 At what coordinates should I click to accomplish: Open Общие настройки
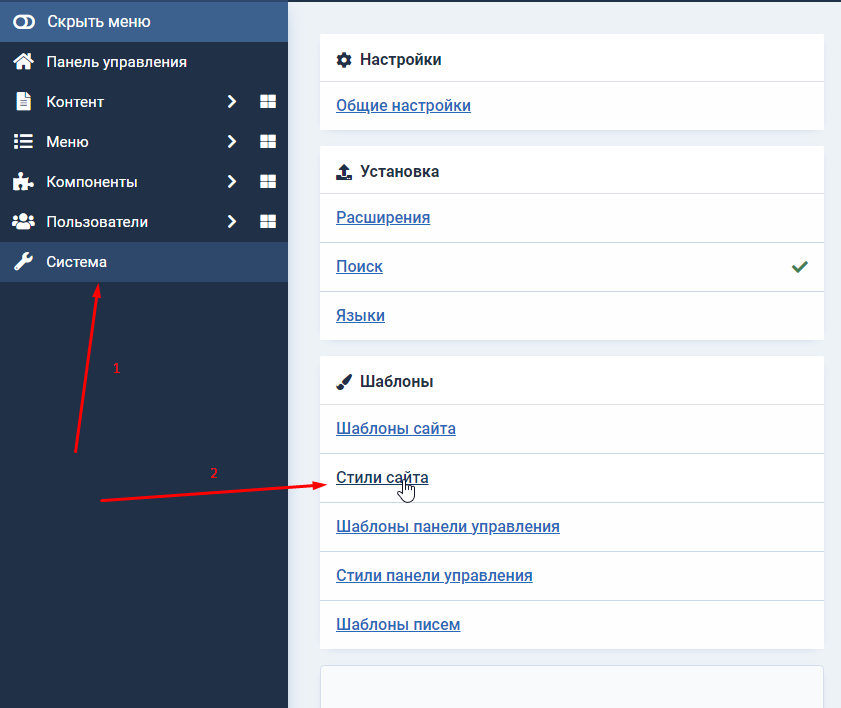tap(403, 105)
